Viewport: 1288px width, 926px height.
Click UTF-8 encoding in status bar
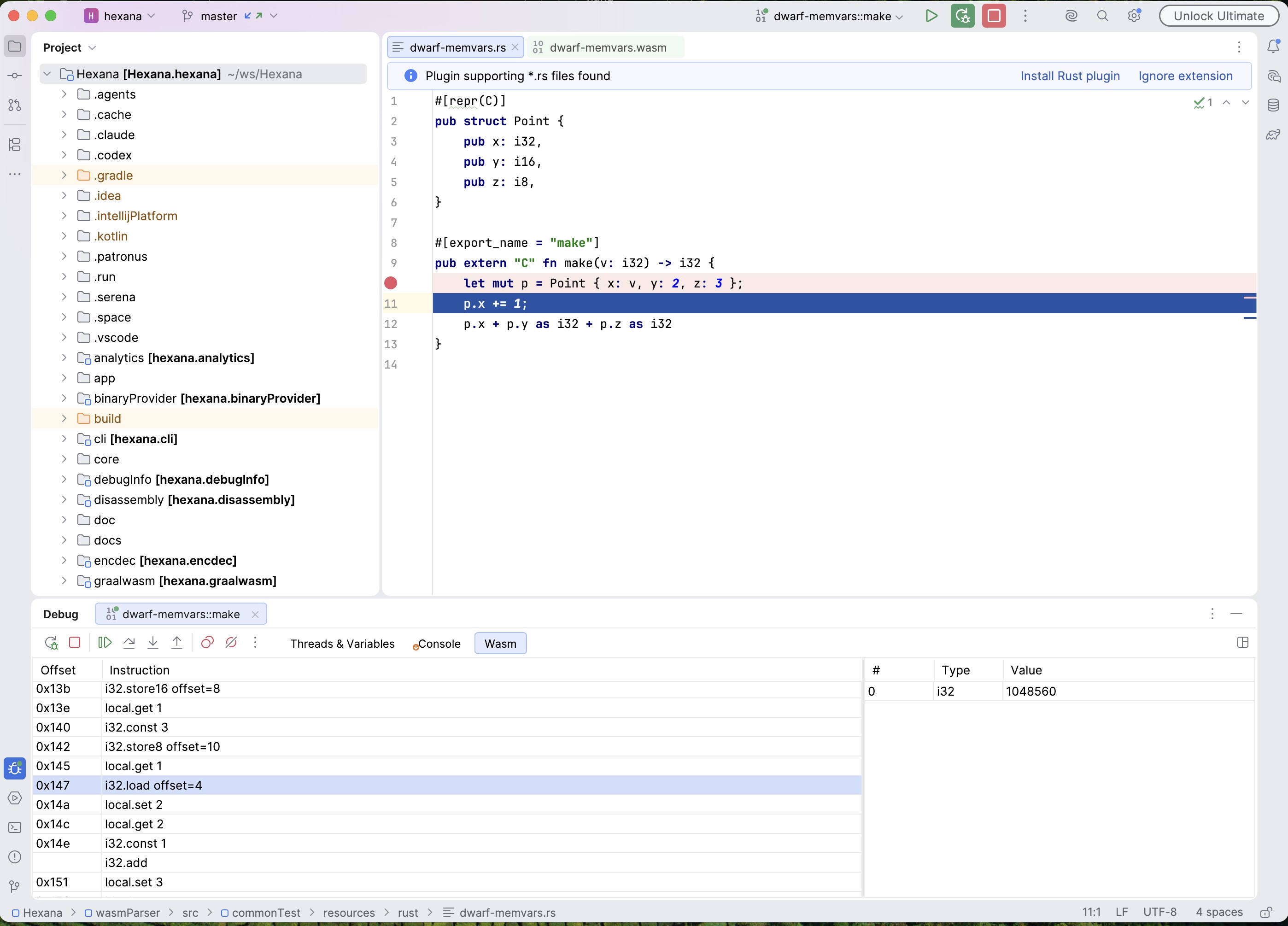point(1159,912)
